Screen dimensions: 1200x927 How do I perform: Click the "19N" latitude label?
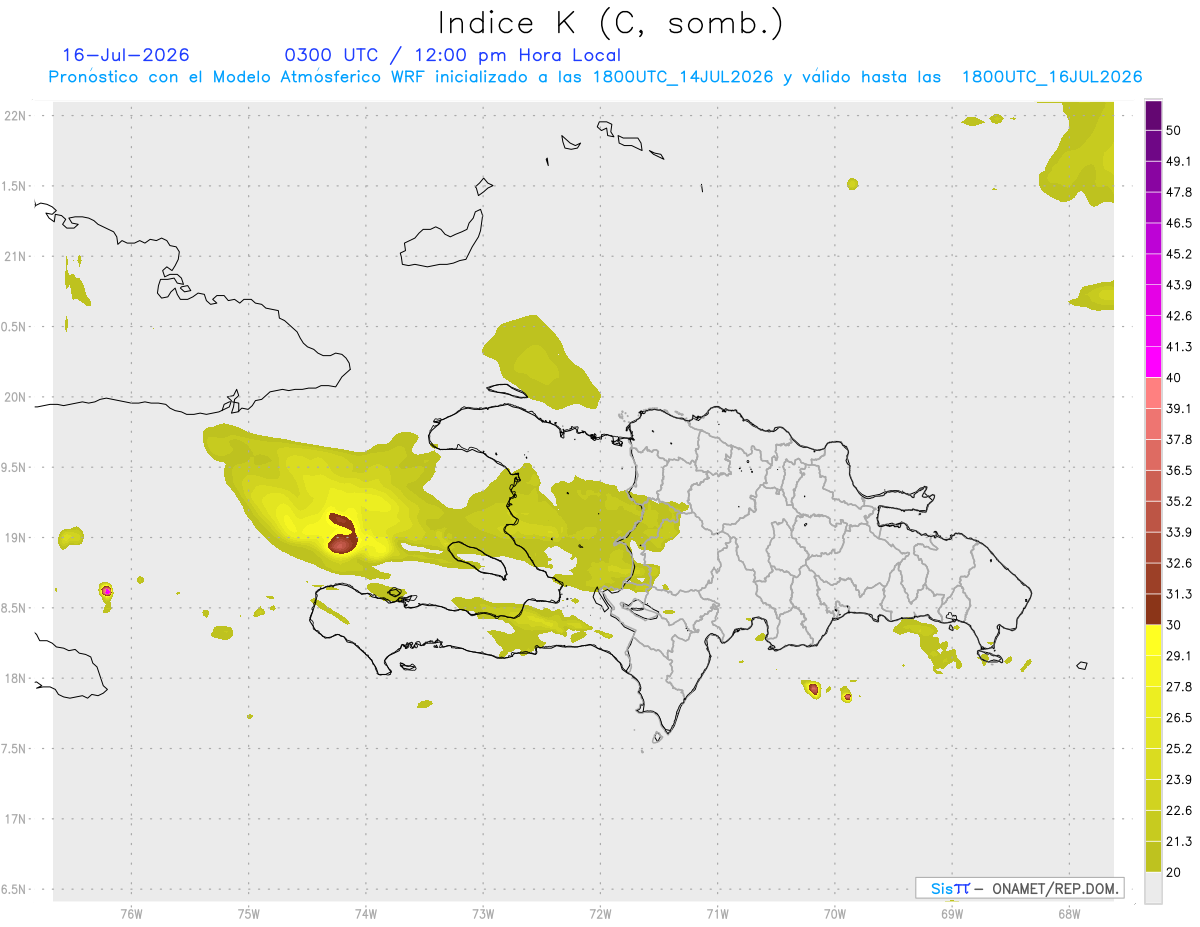tap(16, 537)
